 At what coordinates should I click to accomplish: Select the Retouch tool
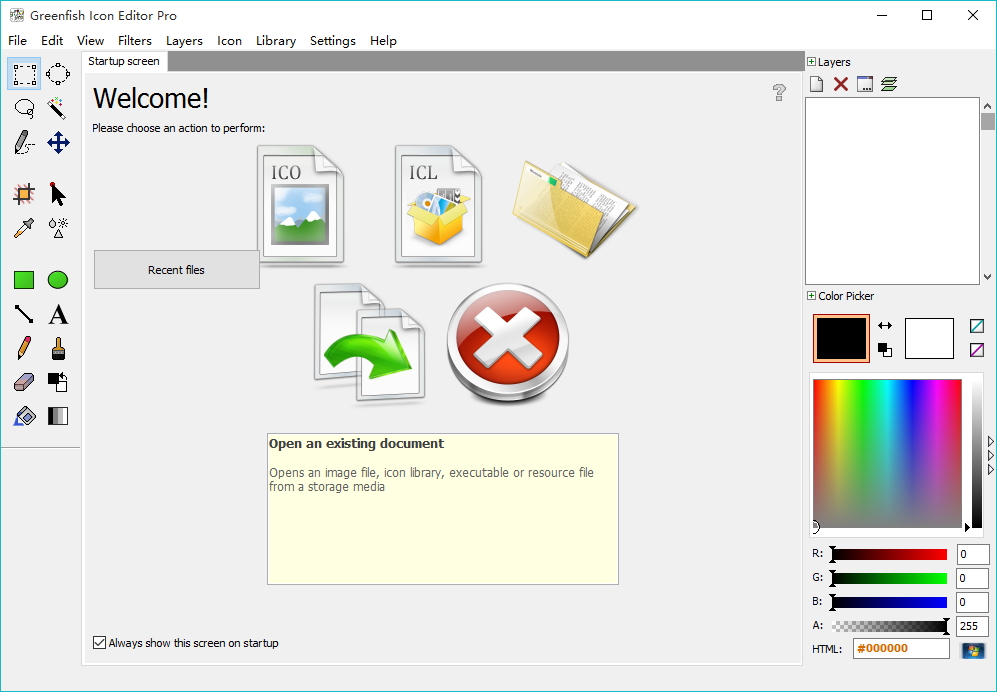tap(58, 228)
